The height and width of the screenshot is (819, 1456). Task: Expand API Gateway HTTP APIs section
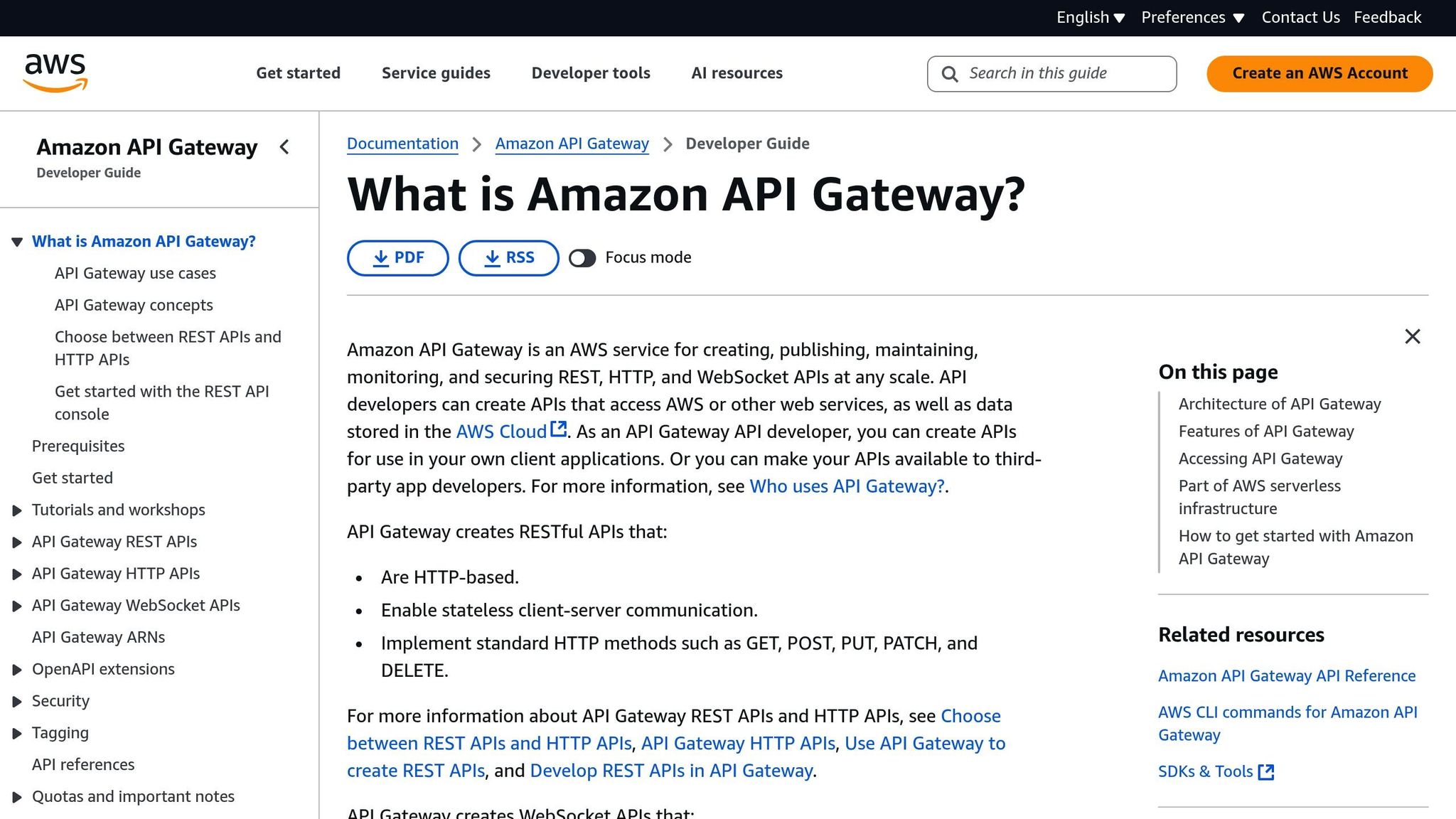click(17, 574)
